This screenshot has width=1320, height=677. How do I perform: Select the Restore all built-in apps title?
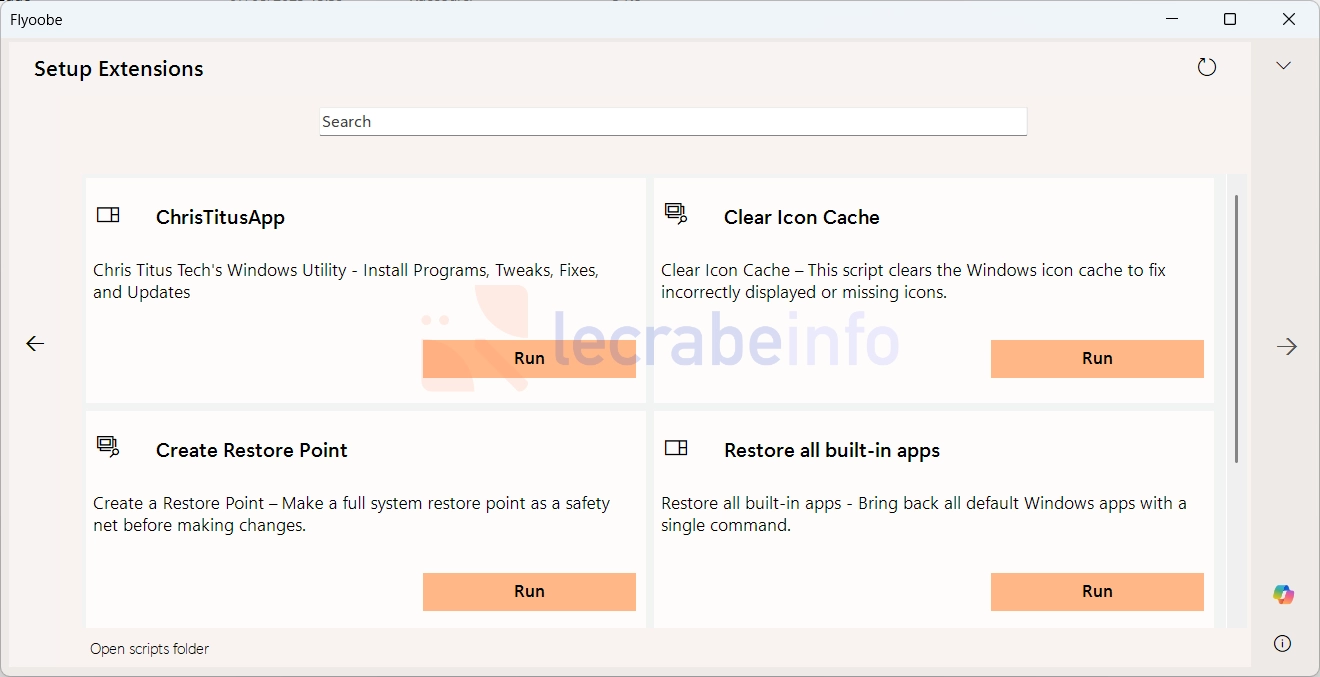click(x=832, y=451)
